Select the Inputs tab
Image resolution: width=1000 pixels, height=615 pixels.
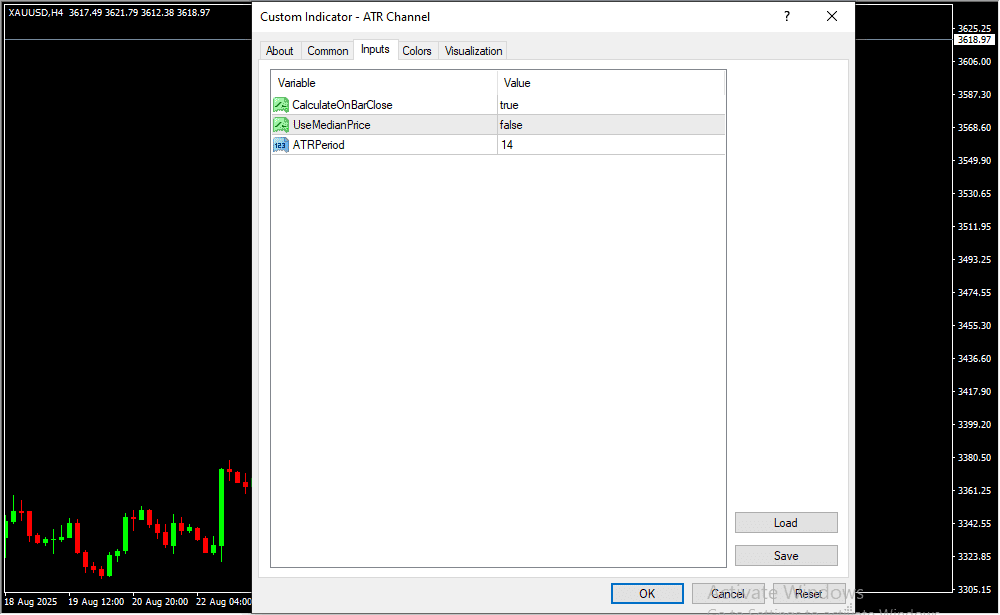tap(375, 50)
